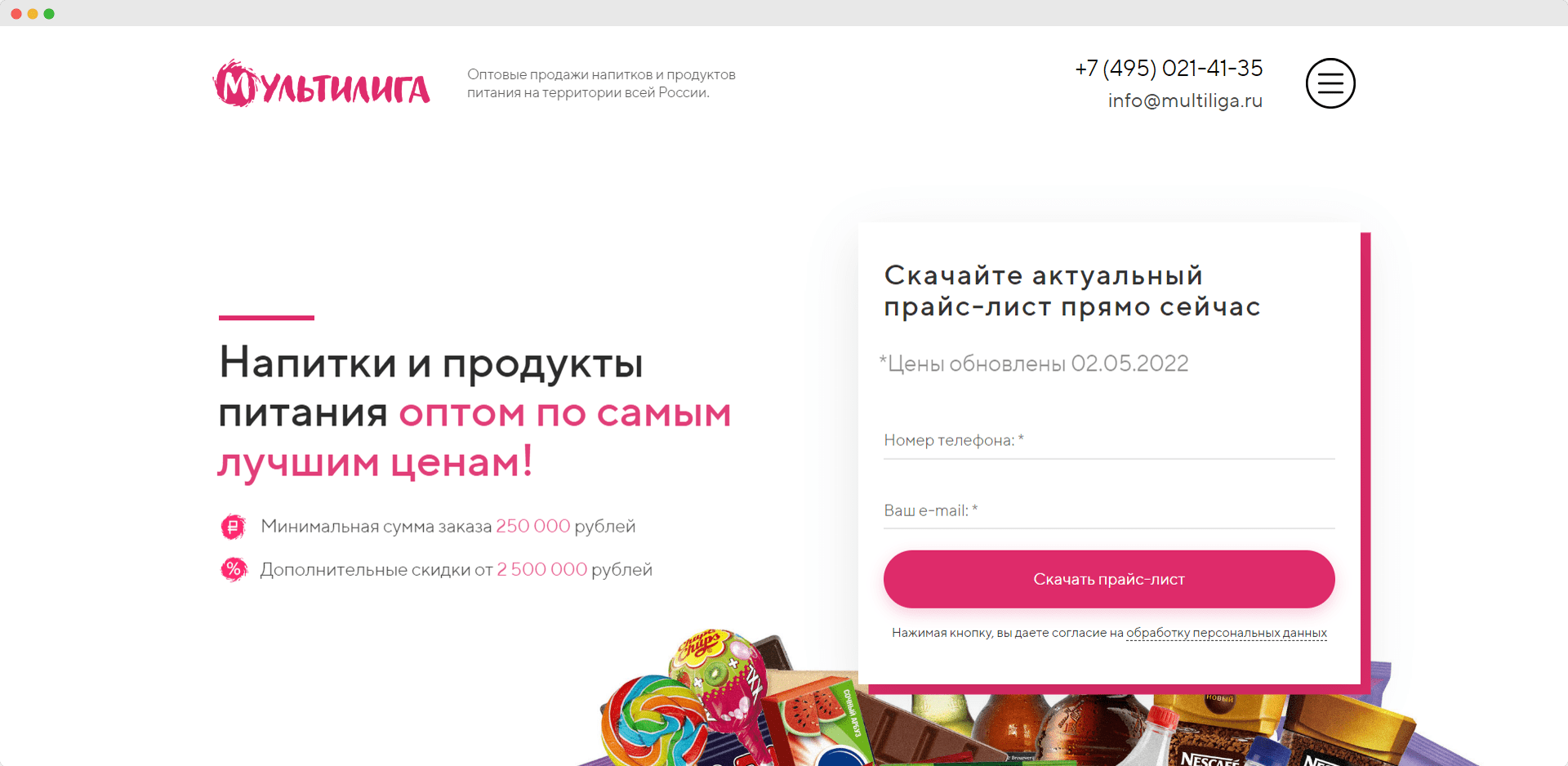This screenshot has height=766, width=1568.
Task: Focus the Номер телефона input field
Action: tap(1109, 441)
